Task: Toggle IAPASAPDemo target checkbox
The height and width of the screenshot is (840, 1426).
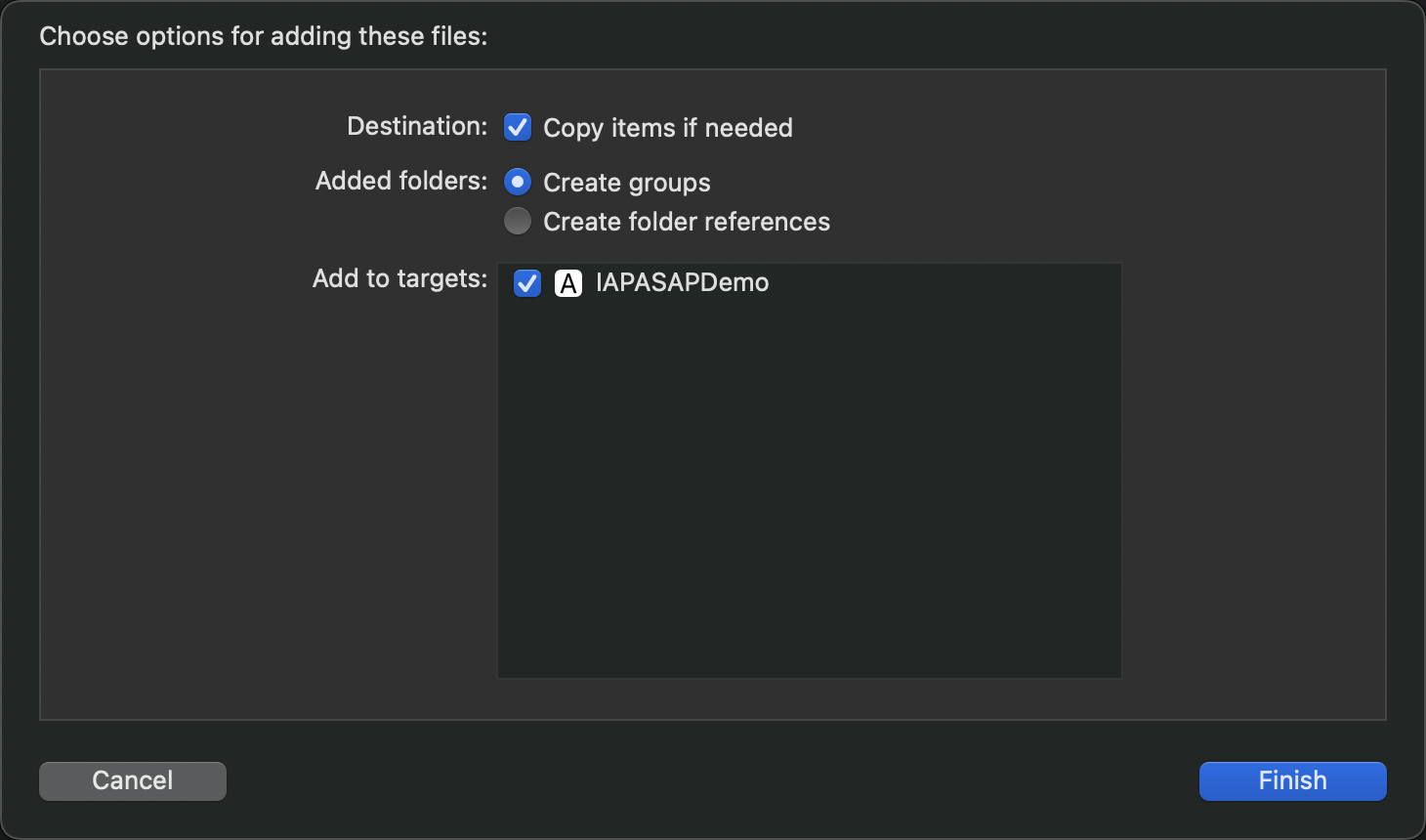Action: tap(527, 283)
